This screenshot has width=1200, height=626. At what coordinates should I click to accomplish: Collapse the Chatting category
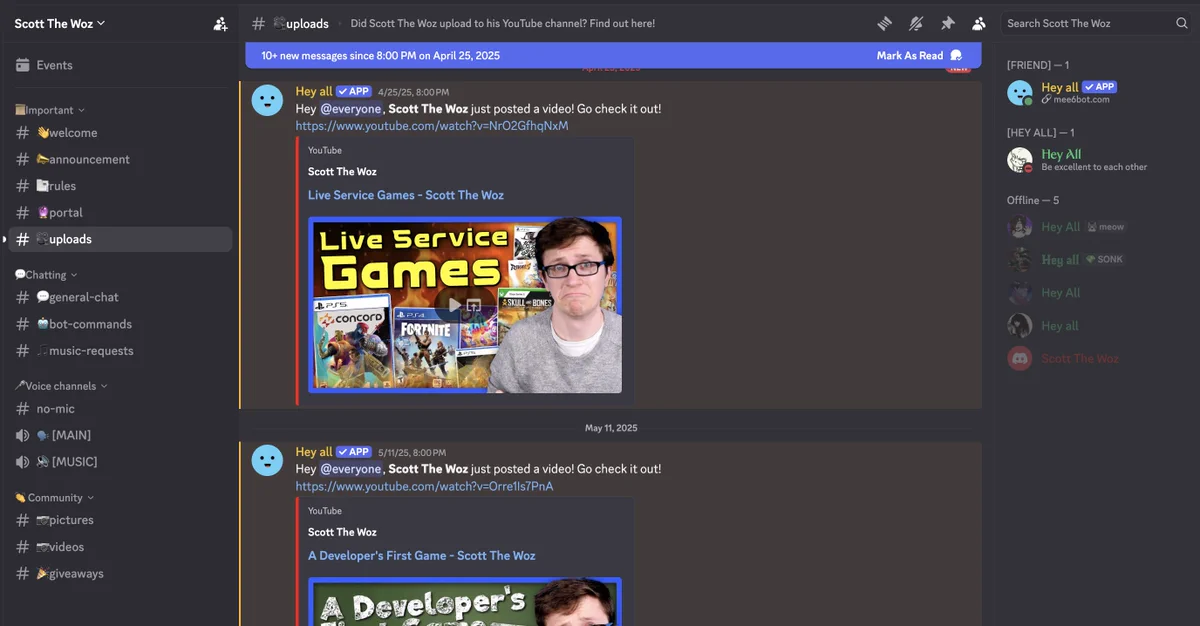click(46, 275)
